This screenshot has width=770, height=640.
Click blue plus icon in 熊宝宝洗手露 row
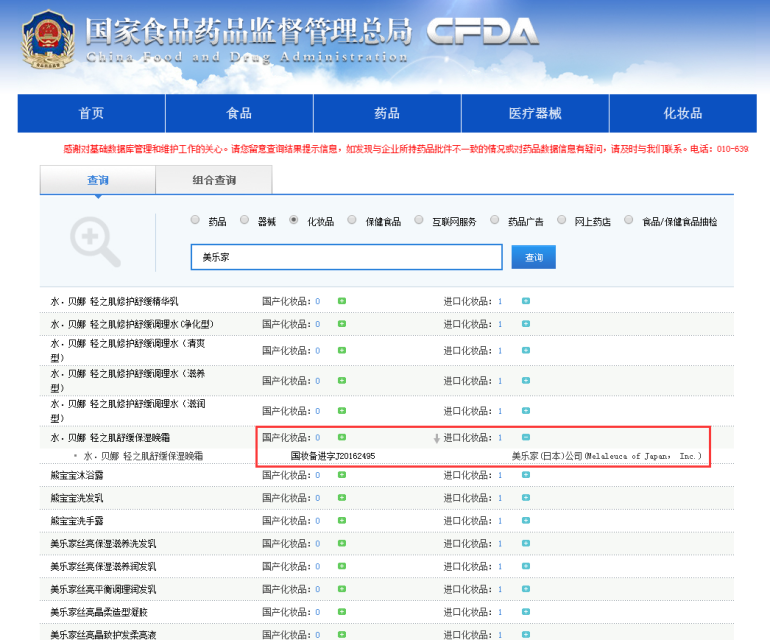[x=525, y=521]
